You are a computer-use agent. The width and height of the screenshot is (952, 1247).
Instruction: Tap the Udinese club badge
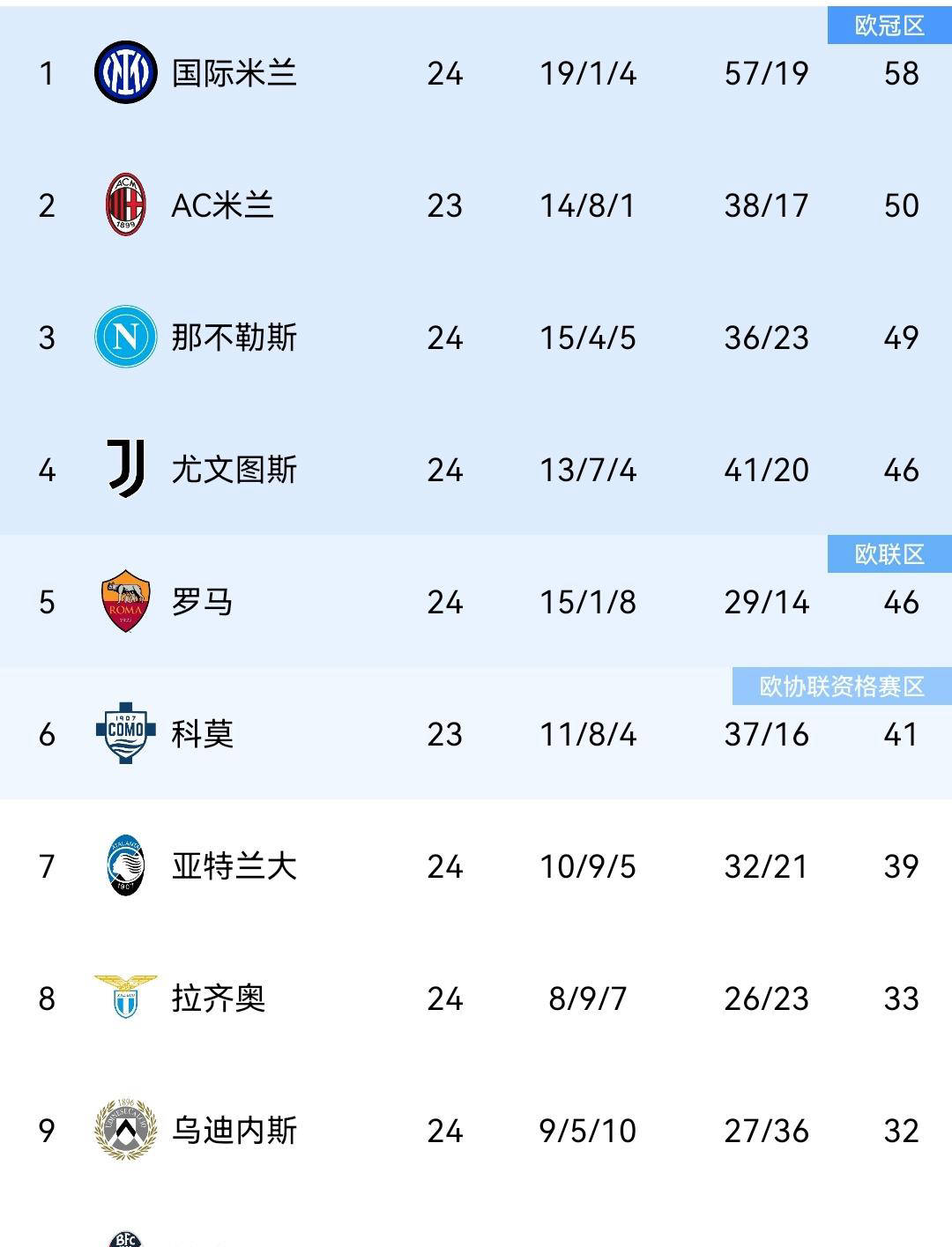[x=125, y=1130]
